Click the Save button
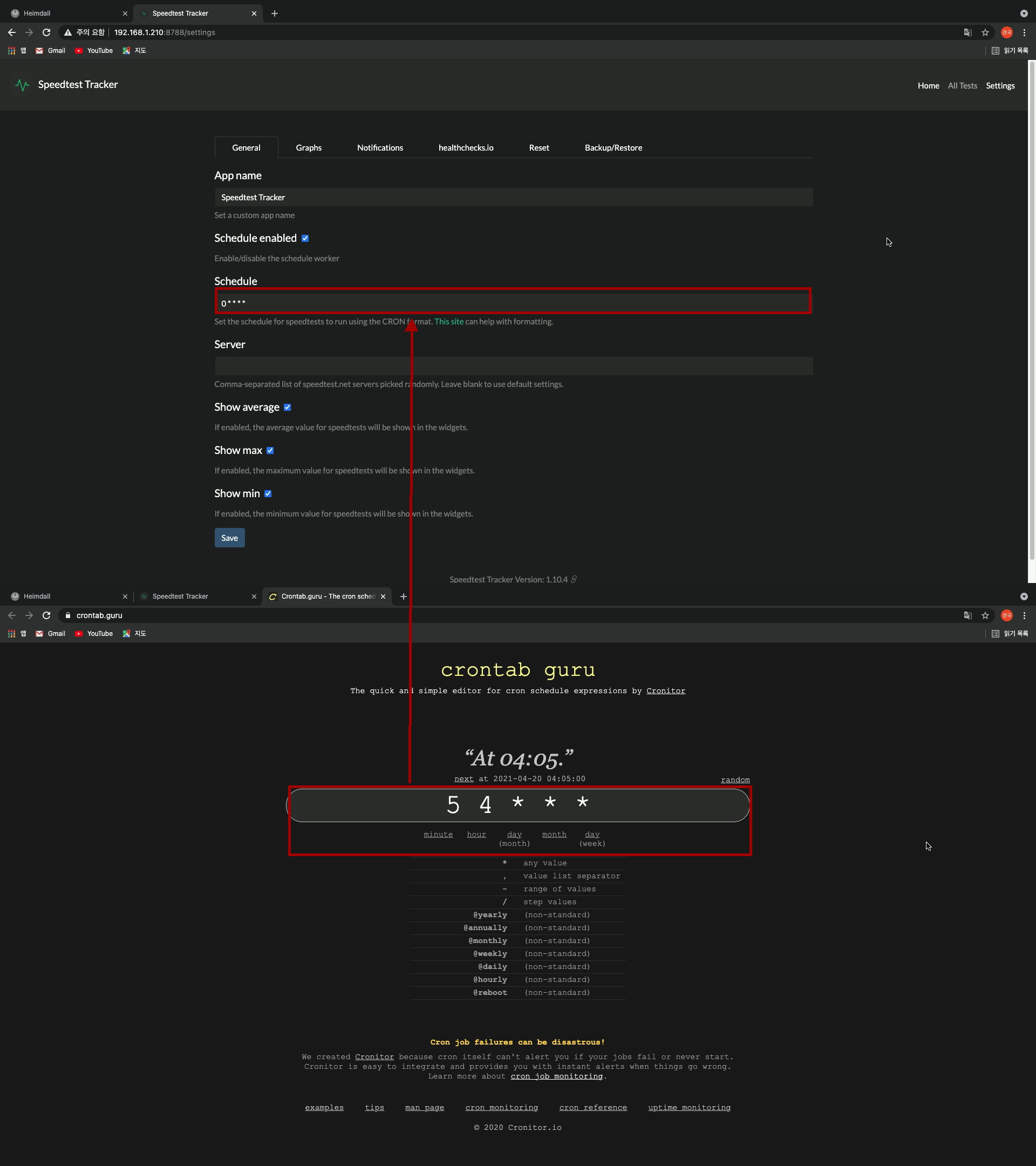The width and height of the screenshot is (1036, 1166). 229,538
